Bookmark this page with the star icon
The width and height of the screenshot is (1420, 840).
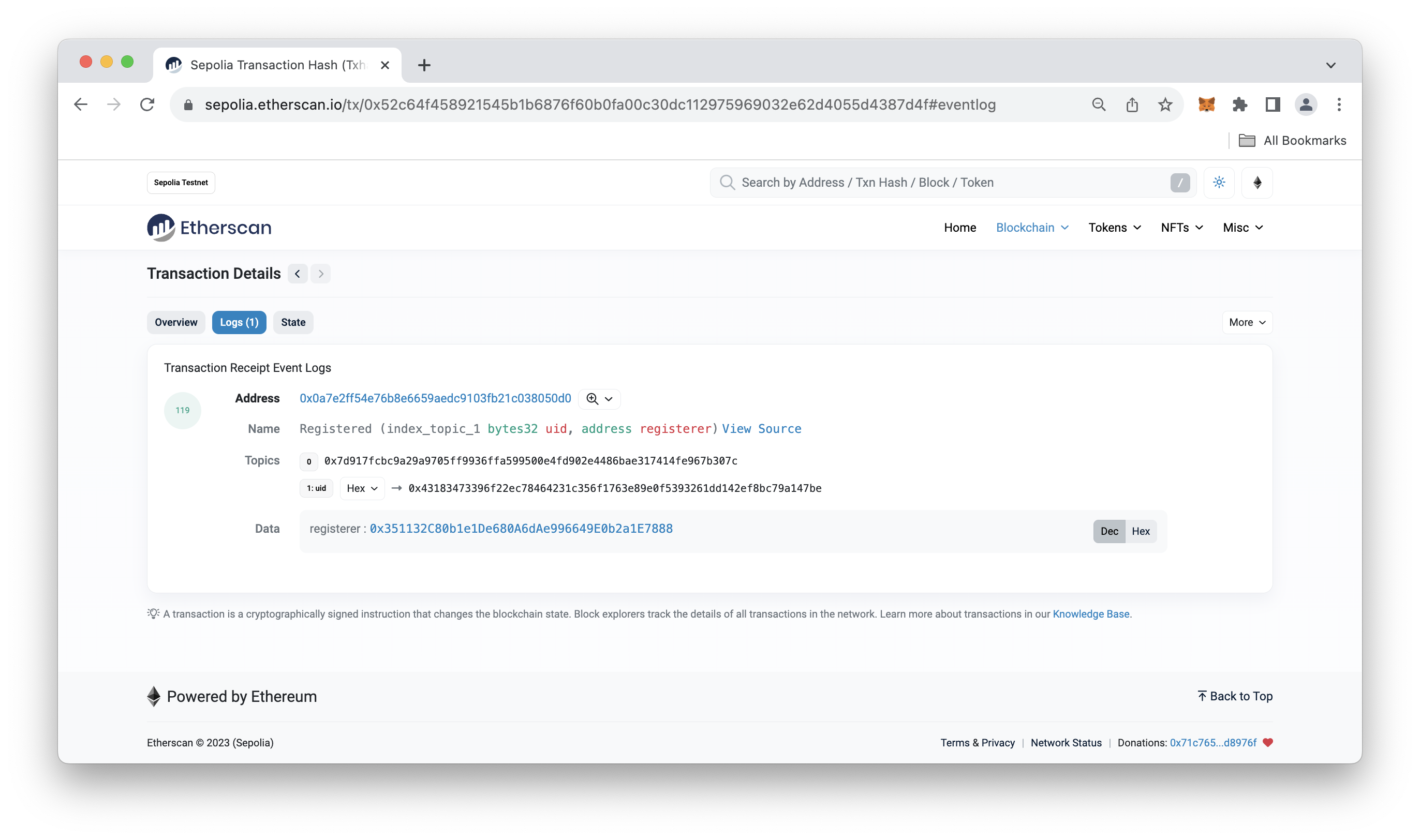pos(1165,104)
